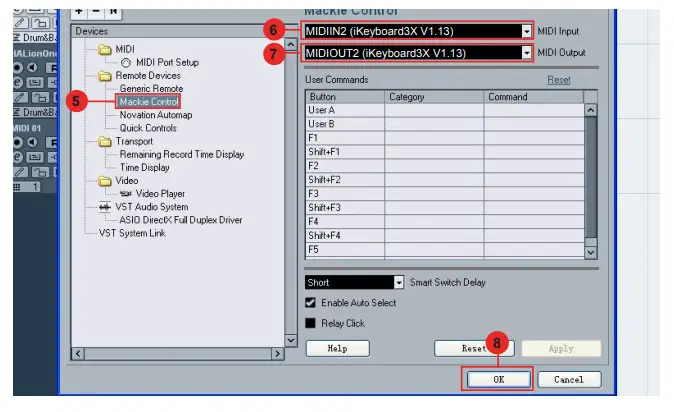Select the User A row
674x412 pixels.
445,110
